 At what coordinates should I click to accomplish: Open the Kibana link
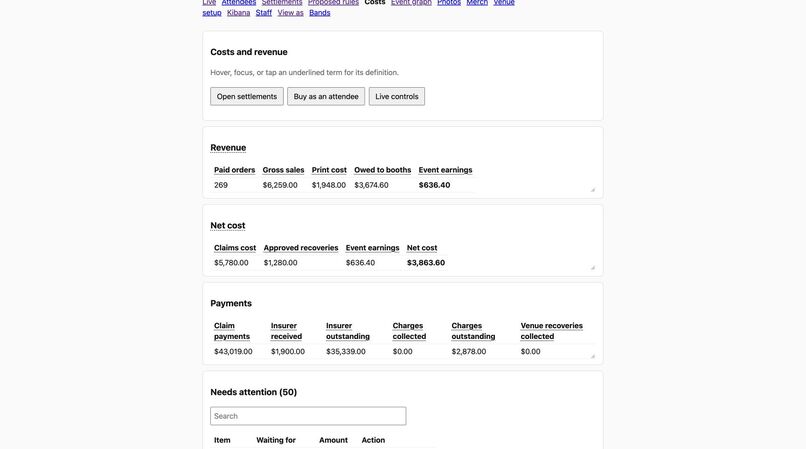point(239,13)
